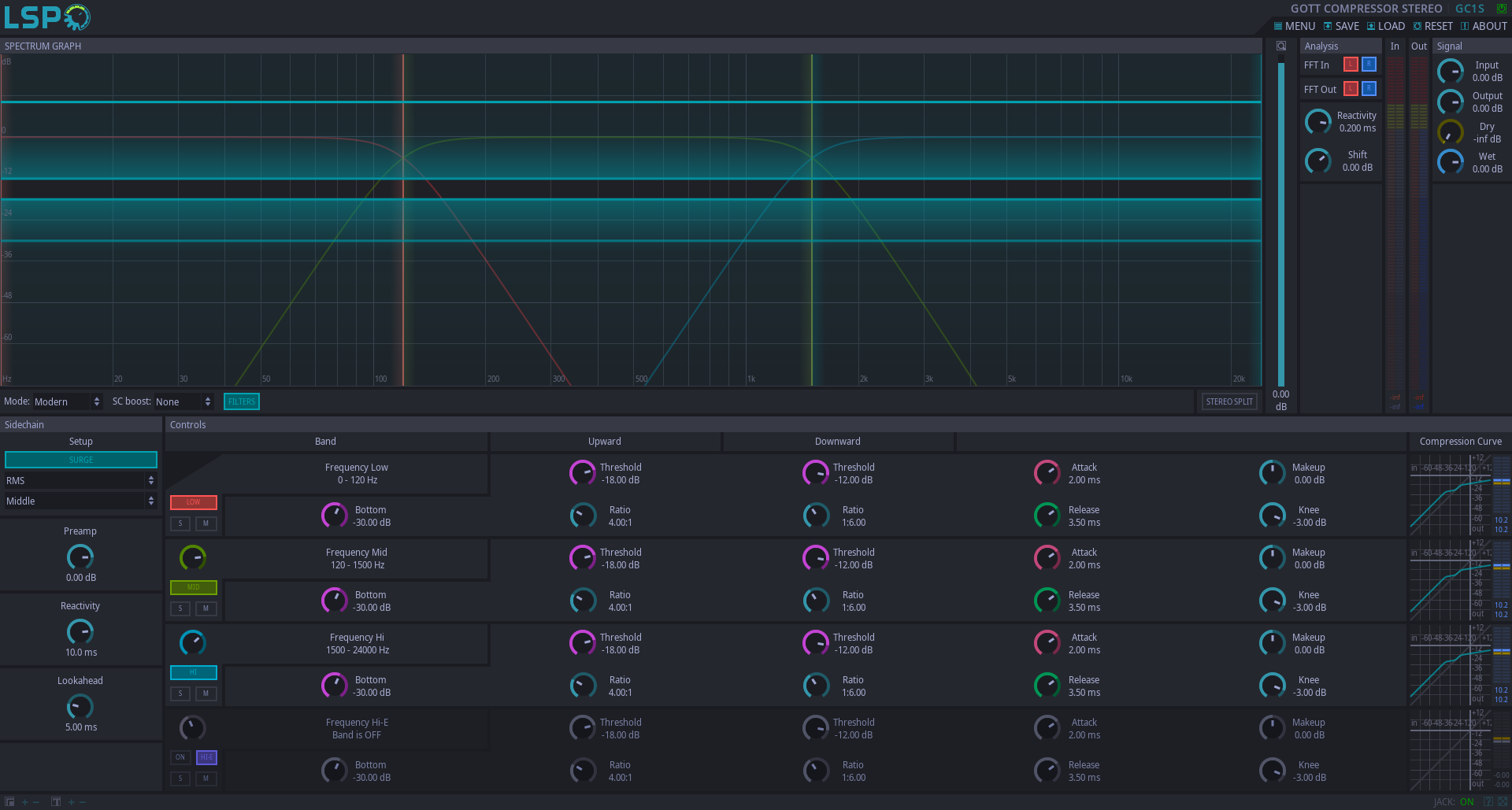
Task: Expand the RMS sidechain mode dropdown
Action: [x=80, y=480]
